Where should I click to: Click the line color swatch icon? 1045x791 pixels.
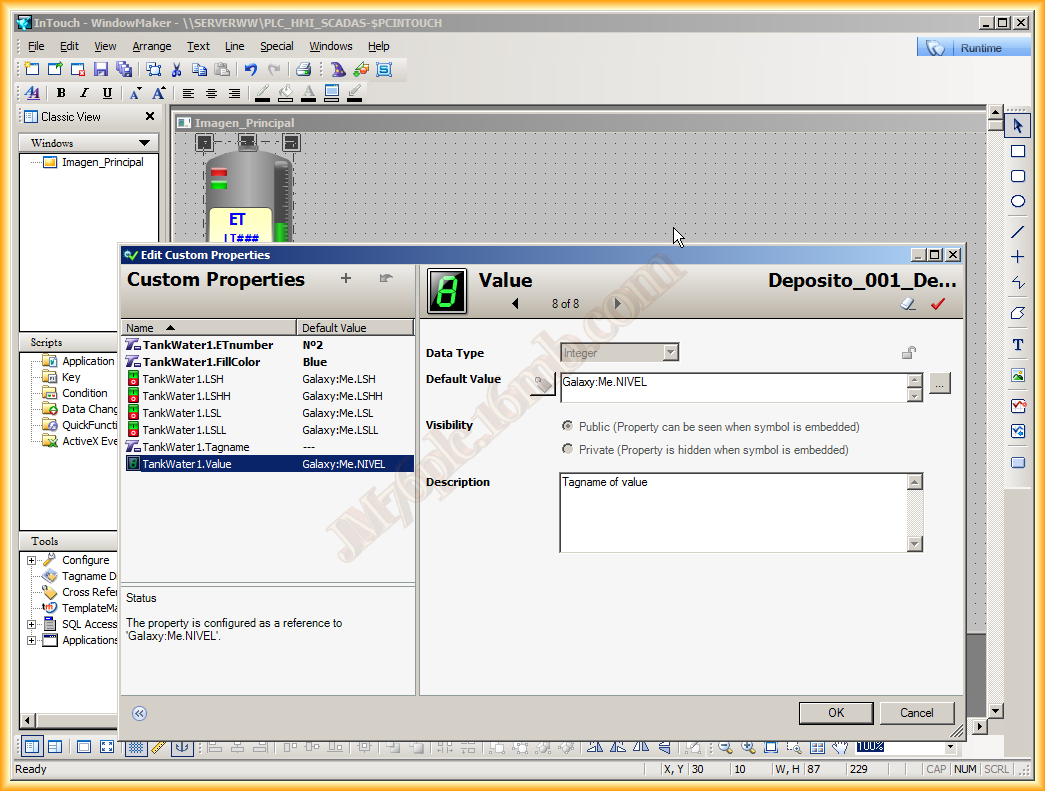(263, 93)
